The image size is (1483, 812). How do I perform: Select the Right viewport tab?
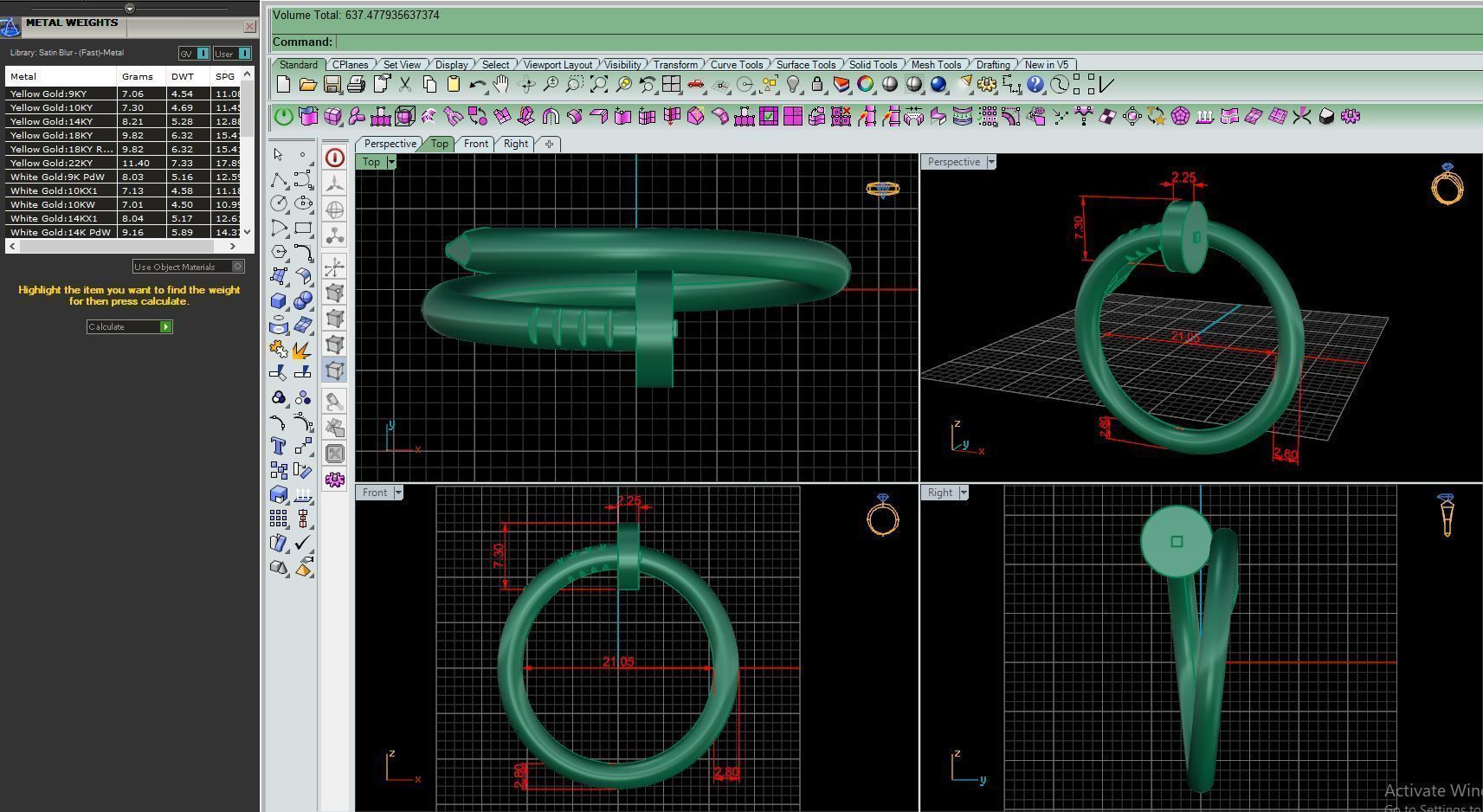[515, 144]
